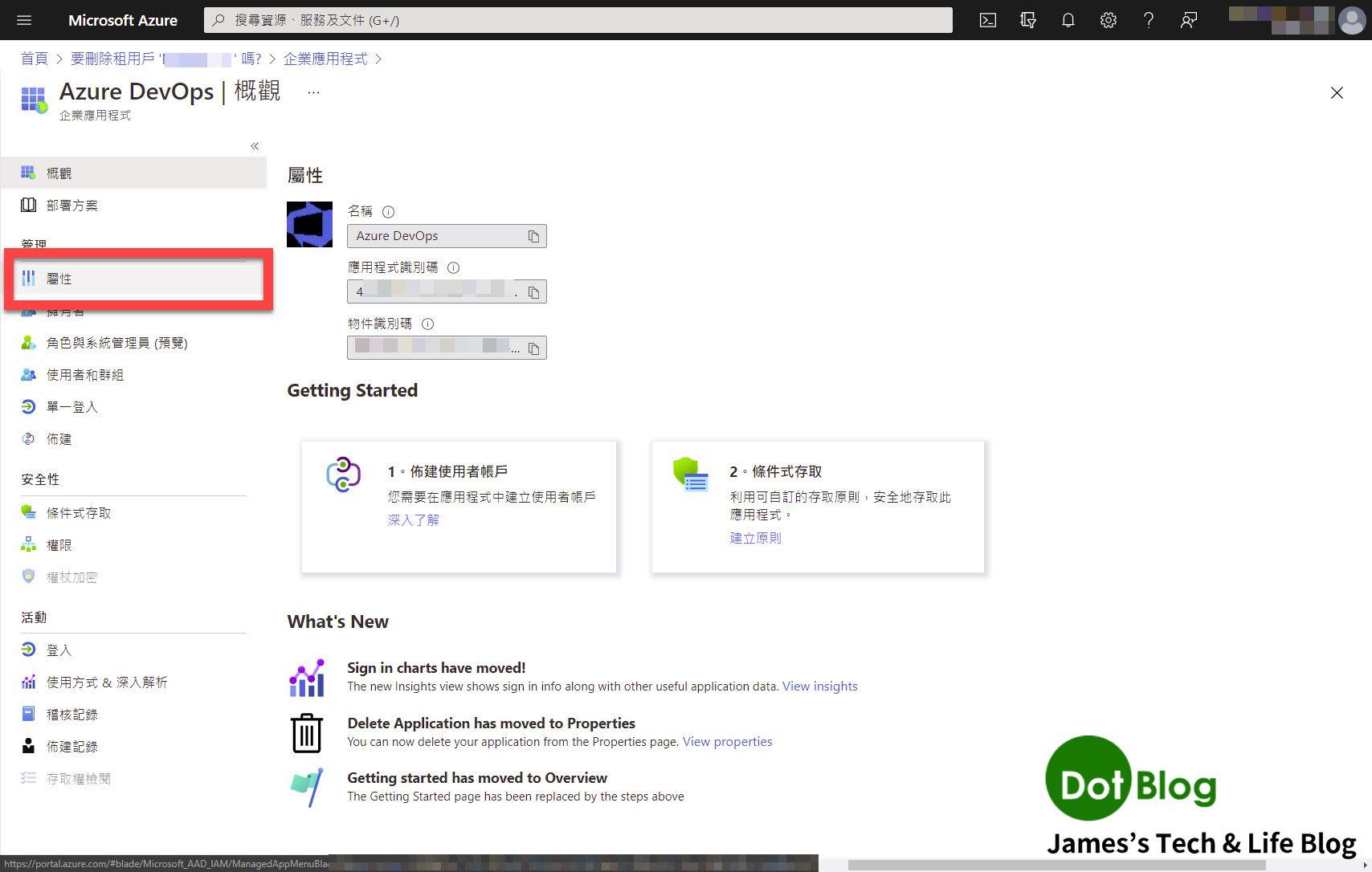Click the trash can Delete Application icon
Image resolution: width=1372 pixels, height=872 pixels.
tap(306, 733)
